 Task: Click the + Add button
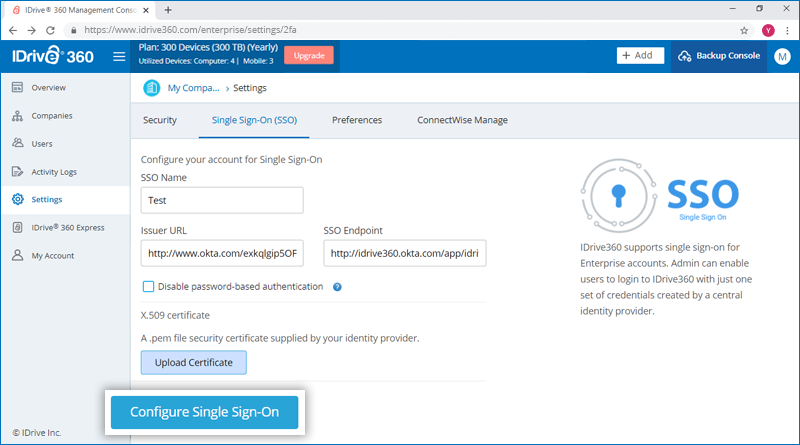pyautogui.click(x=640, y=56)
